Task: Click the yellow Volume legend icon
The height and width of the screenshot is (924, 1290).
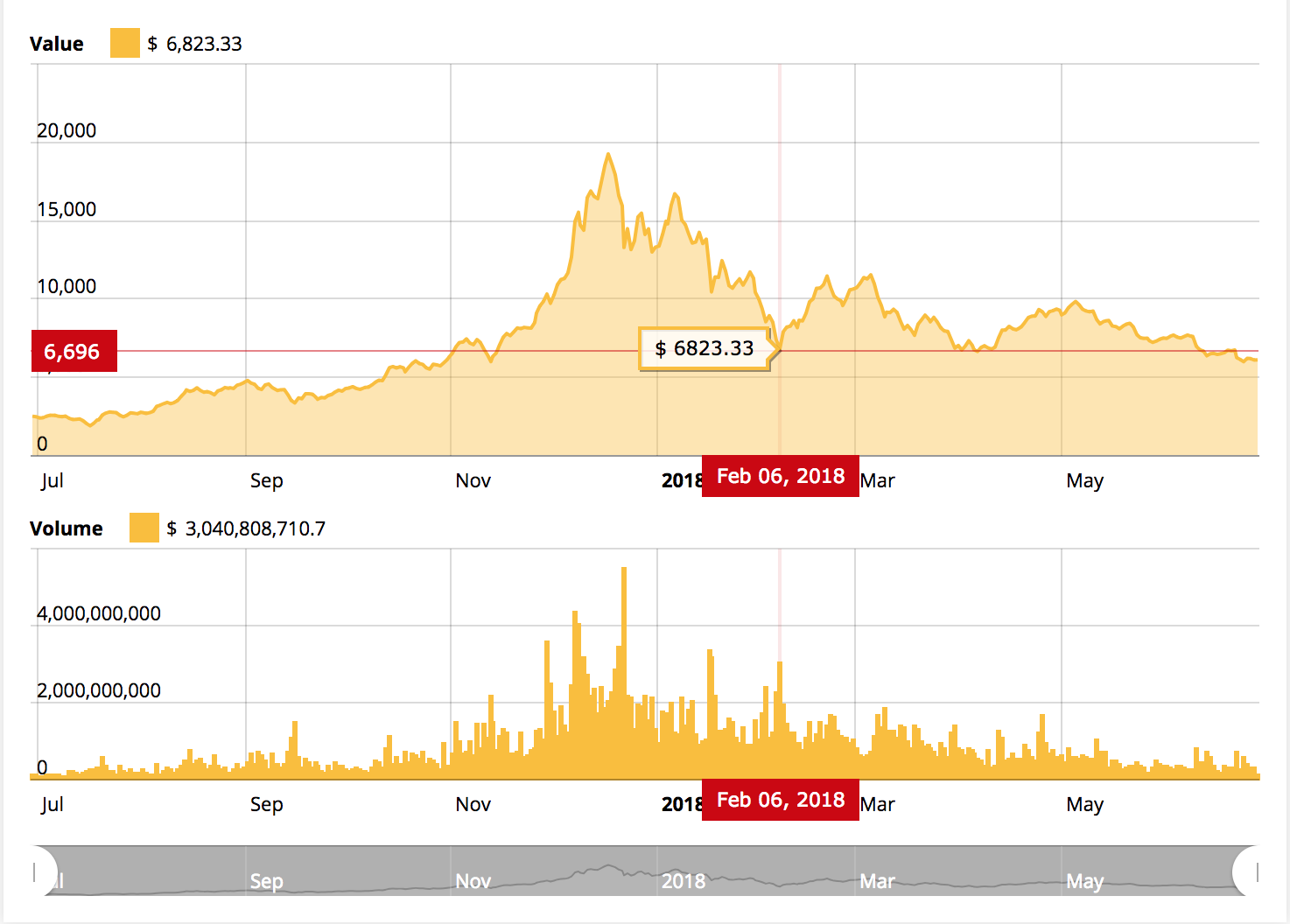Action: coord(144,528)
